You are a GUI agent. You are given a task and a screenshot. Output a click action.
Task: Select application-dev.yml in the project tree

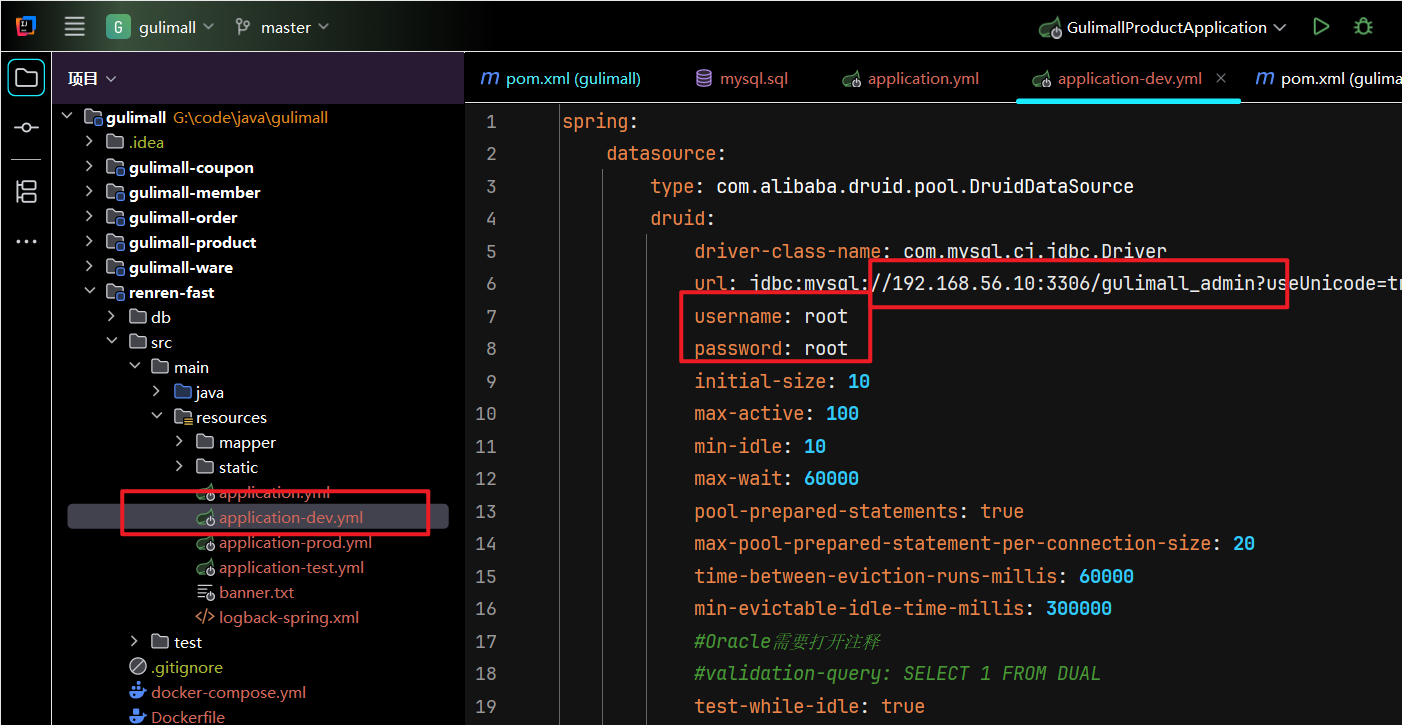(279, 517)
